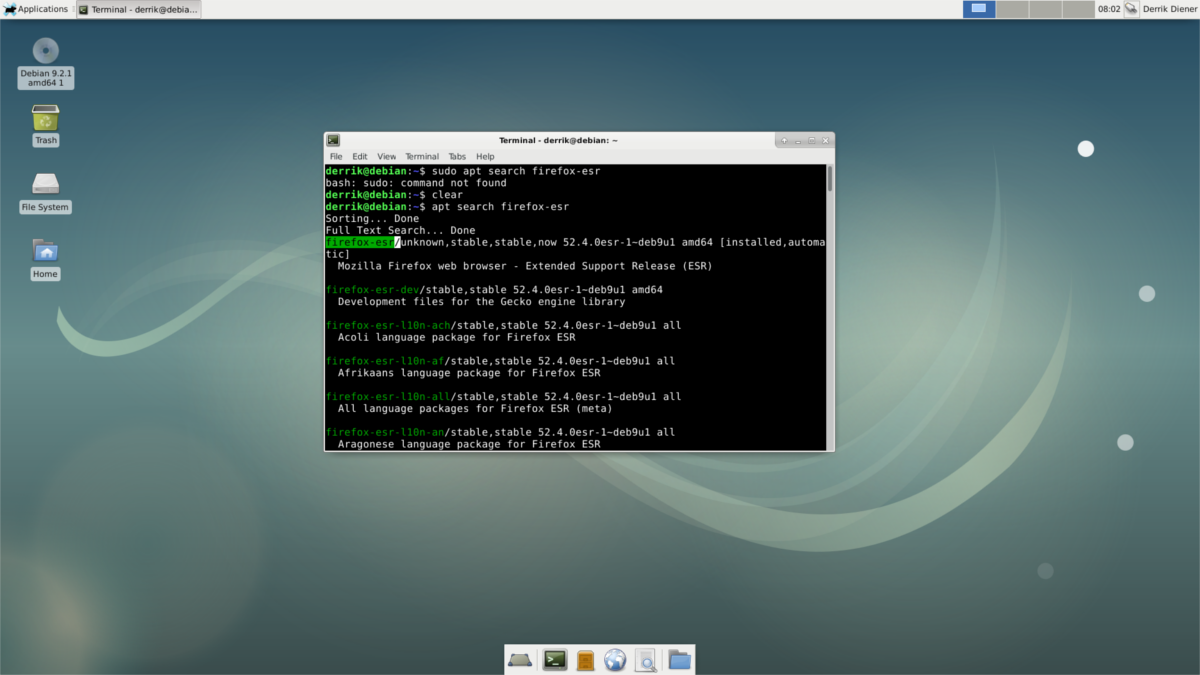Open the Help menu
Image resolution: width=1200 pixels, height=675 pixels.
coord(485,156)
